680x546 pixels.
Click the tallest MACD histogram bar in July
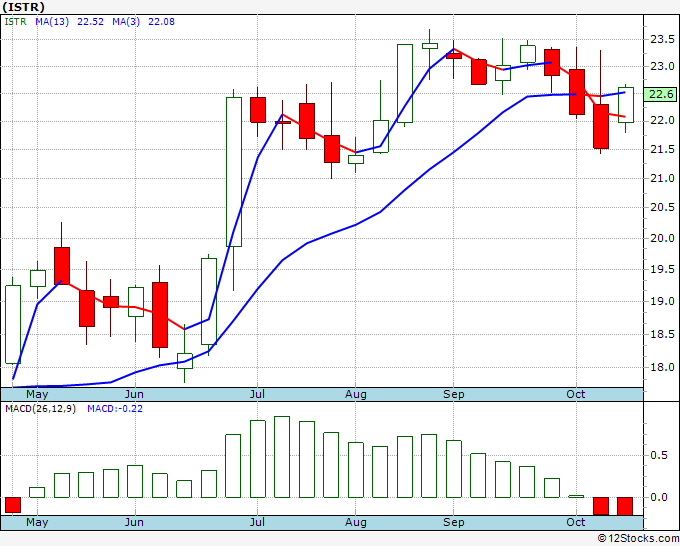coord(282,457)
